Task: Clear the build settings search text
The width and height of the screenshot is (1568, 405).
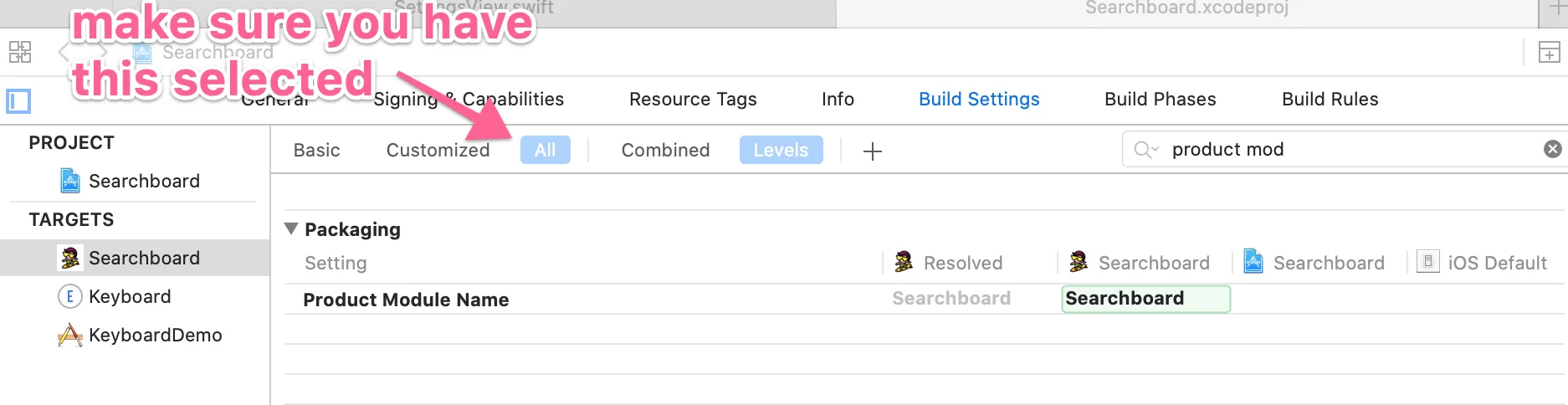Action: click(1552, 149)
